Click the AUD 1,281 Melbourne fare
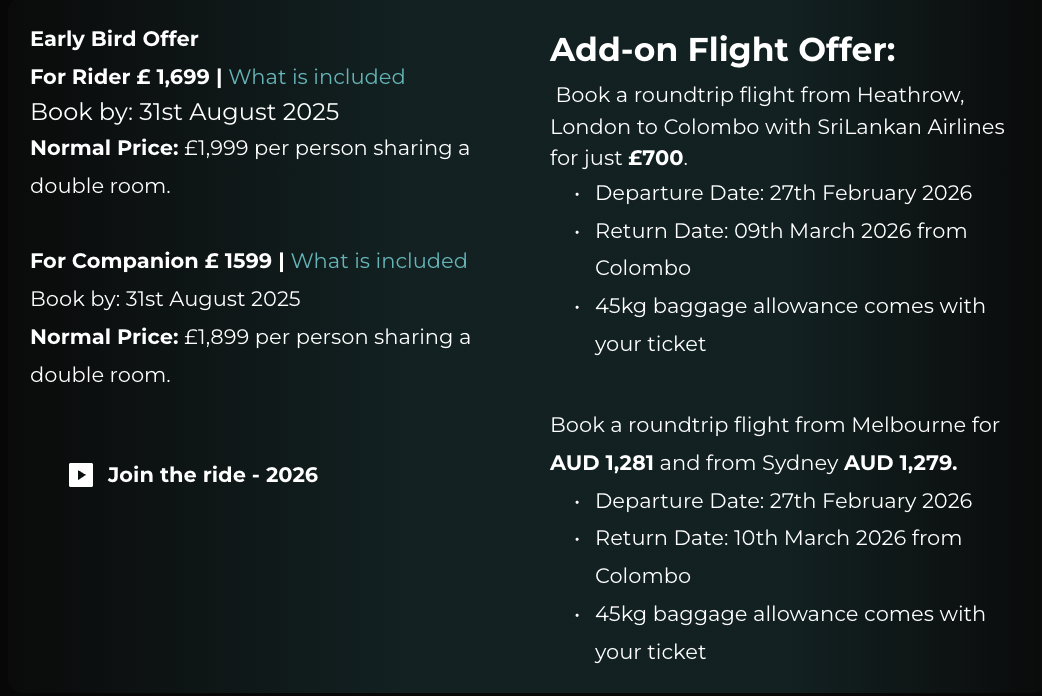1042x696 pixels. (602, 463)
